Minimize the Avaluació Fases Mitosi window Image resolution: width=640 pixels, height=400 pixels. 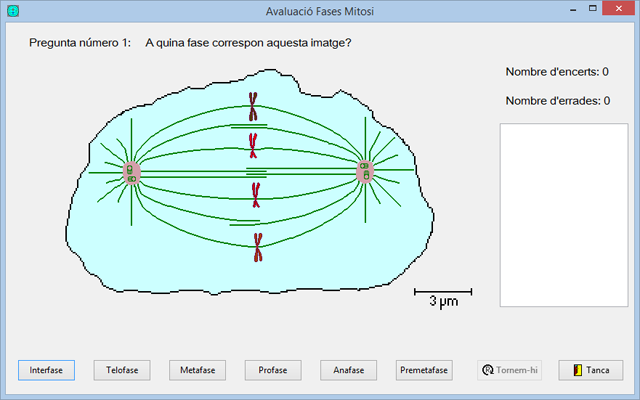point(573,9)
